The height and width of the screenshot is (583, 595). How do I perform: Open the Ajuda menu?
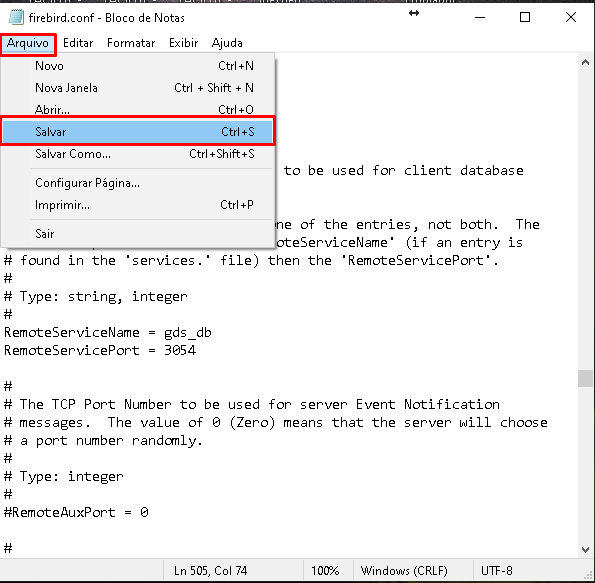[227, 43]
